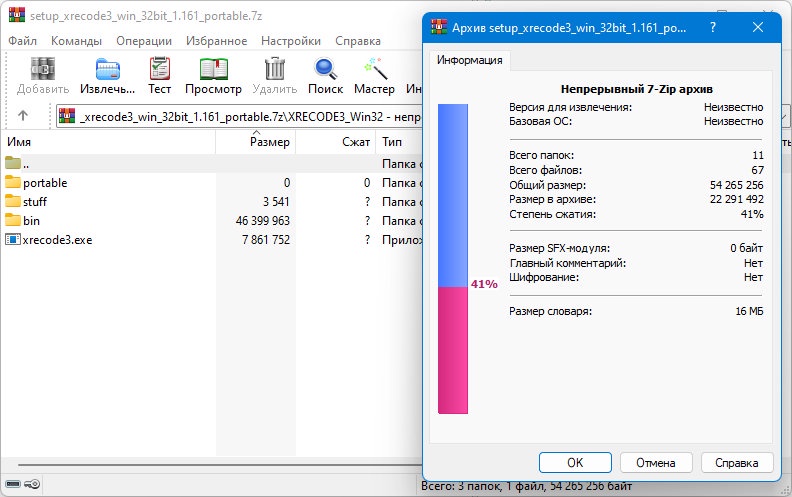Confirm dialog with OK button
Image resolution: width=792 pixels, height=497 pixels.
[x=575, y=463]
